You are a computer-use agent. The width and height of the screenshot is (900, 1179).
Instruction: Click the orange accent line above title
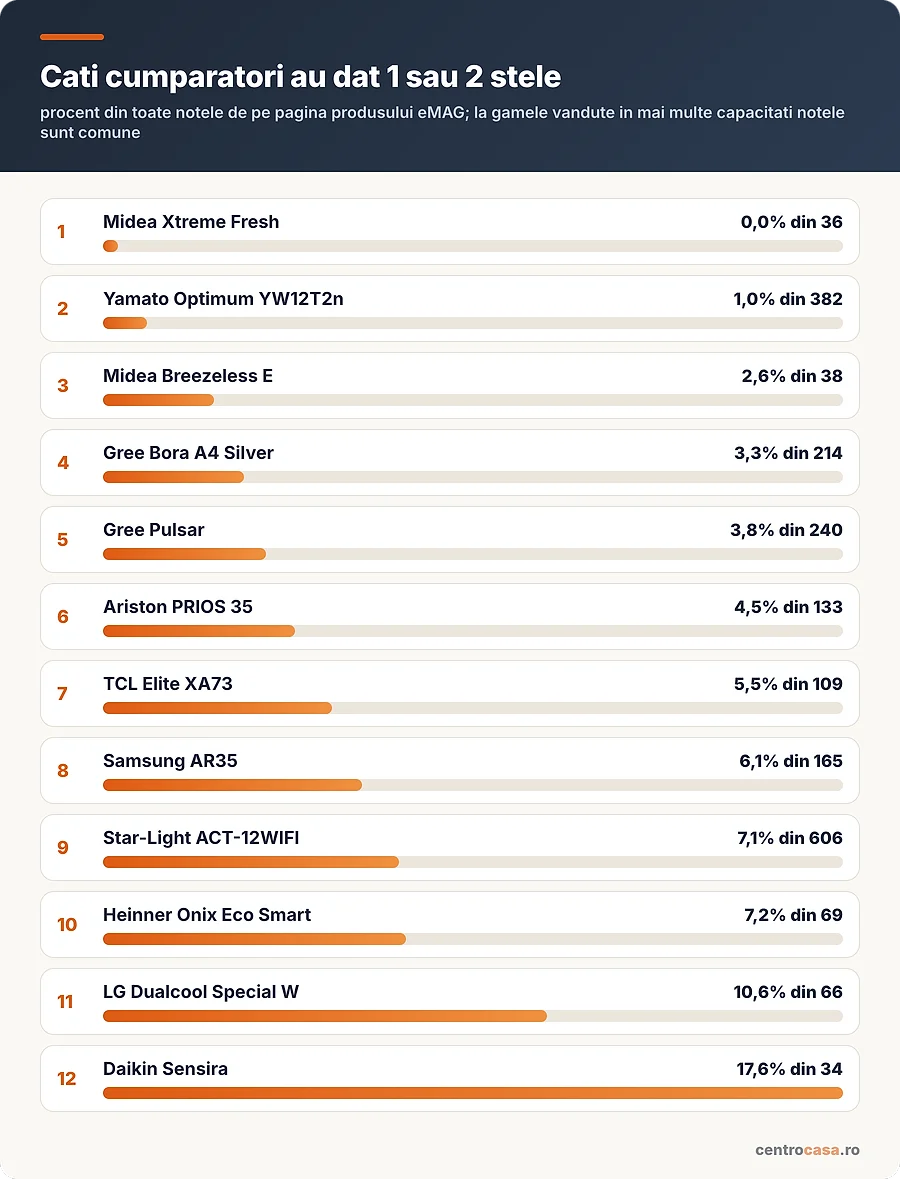[x=72, y=37]
